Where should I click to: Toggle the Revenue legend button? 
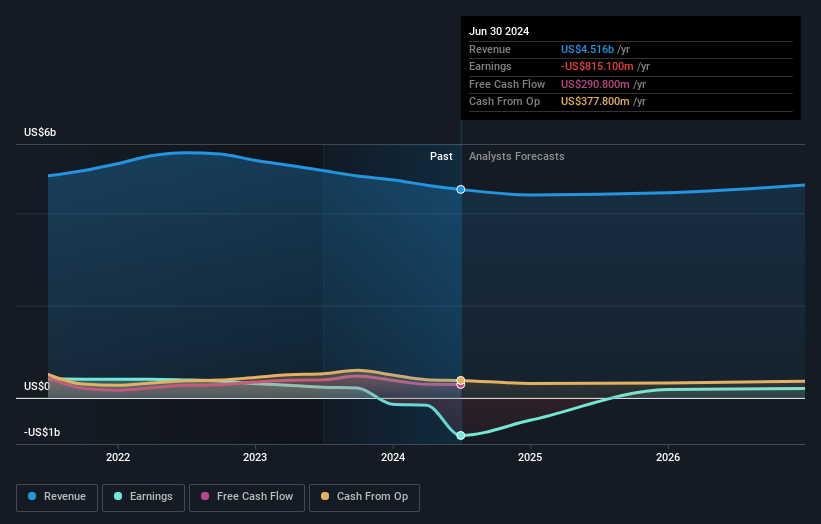(x=57, y=497)
